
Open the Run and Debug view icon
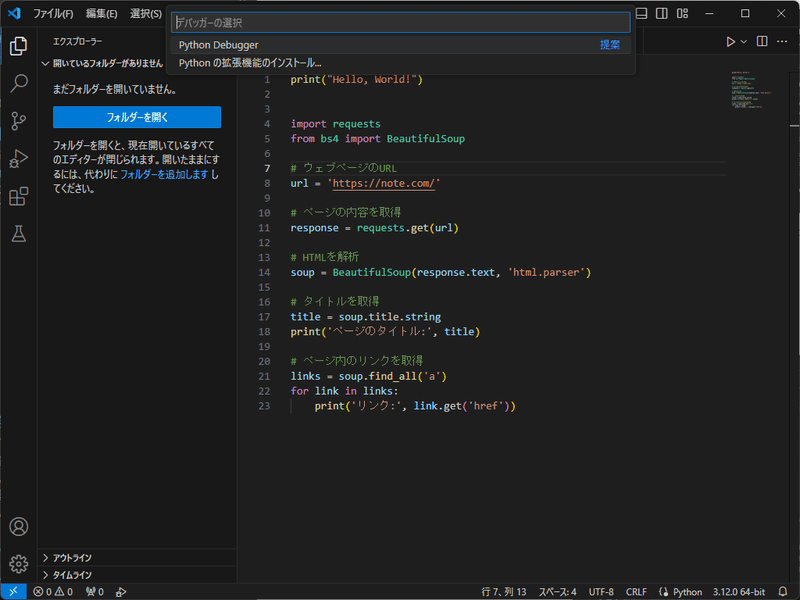[x=18, y=159]
